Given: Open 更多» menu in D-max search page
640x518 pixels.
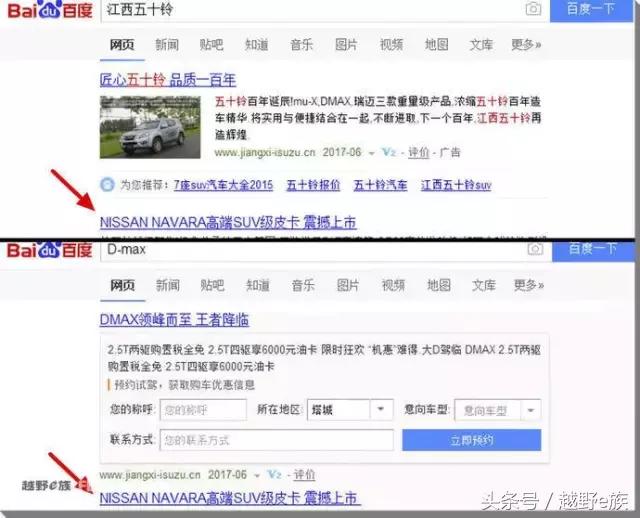Looking at the screenshot, I should click(x=529, y=285).
